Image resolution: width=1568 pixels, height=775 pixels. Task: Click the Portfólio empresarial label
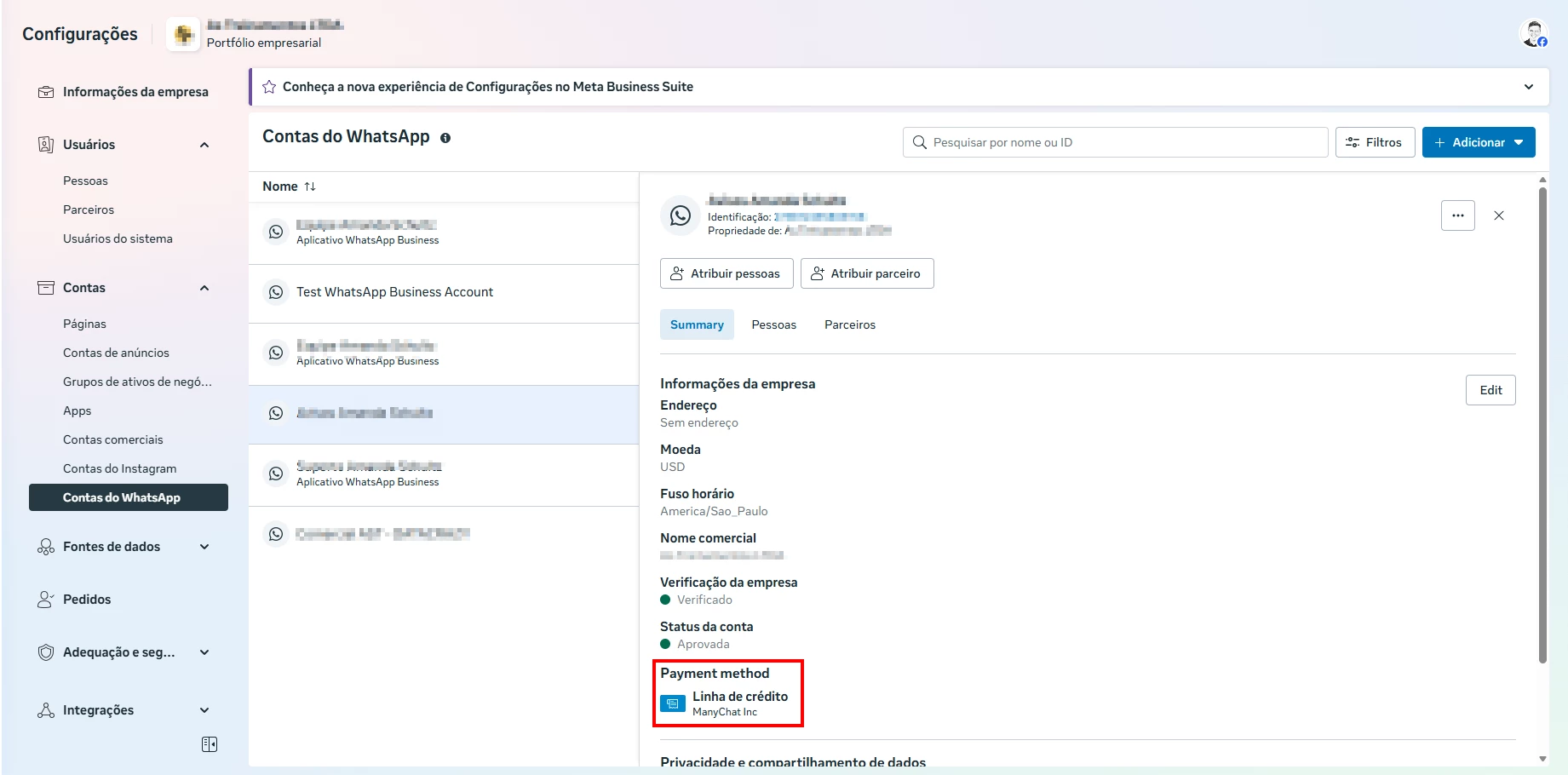point(264,43)
